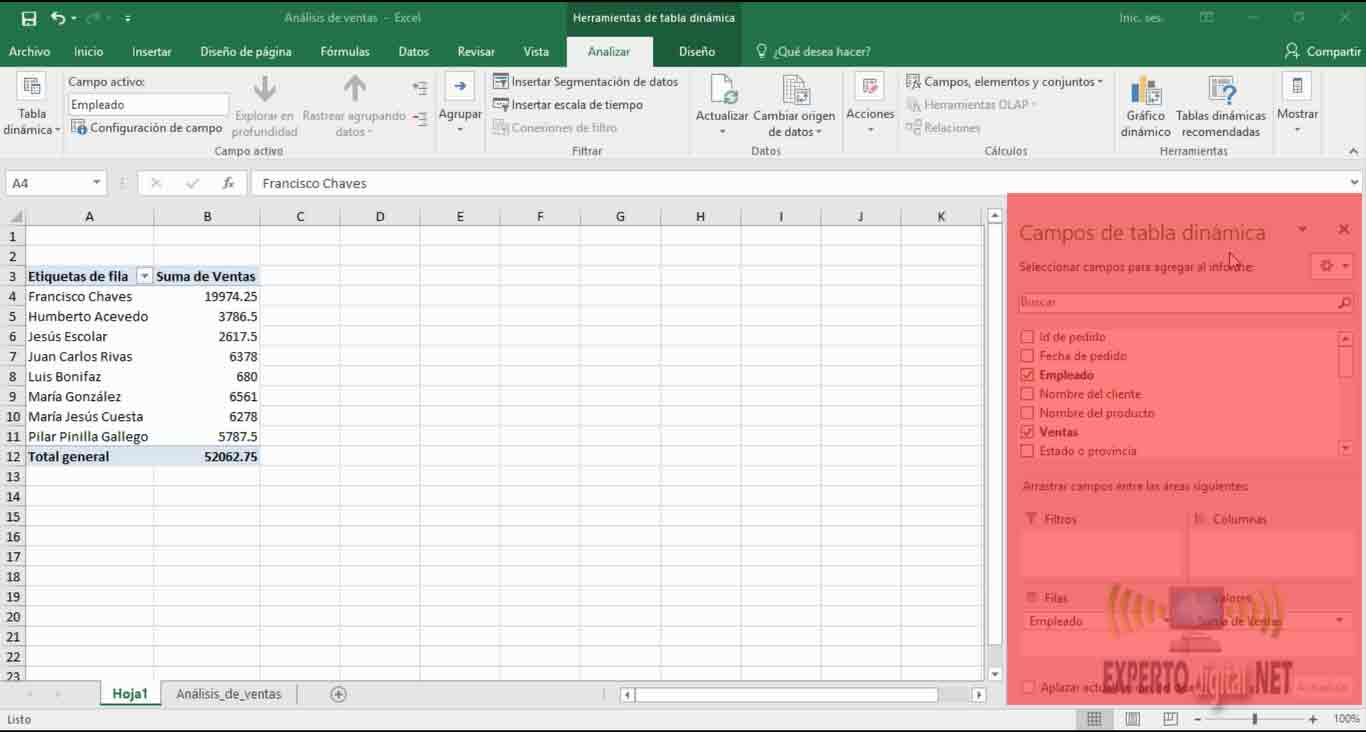Image resolution: width=1366 pixels, height=732 pixels.
Task: Uncheck the Empleado field checkbox
Action: 1027,375
